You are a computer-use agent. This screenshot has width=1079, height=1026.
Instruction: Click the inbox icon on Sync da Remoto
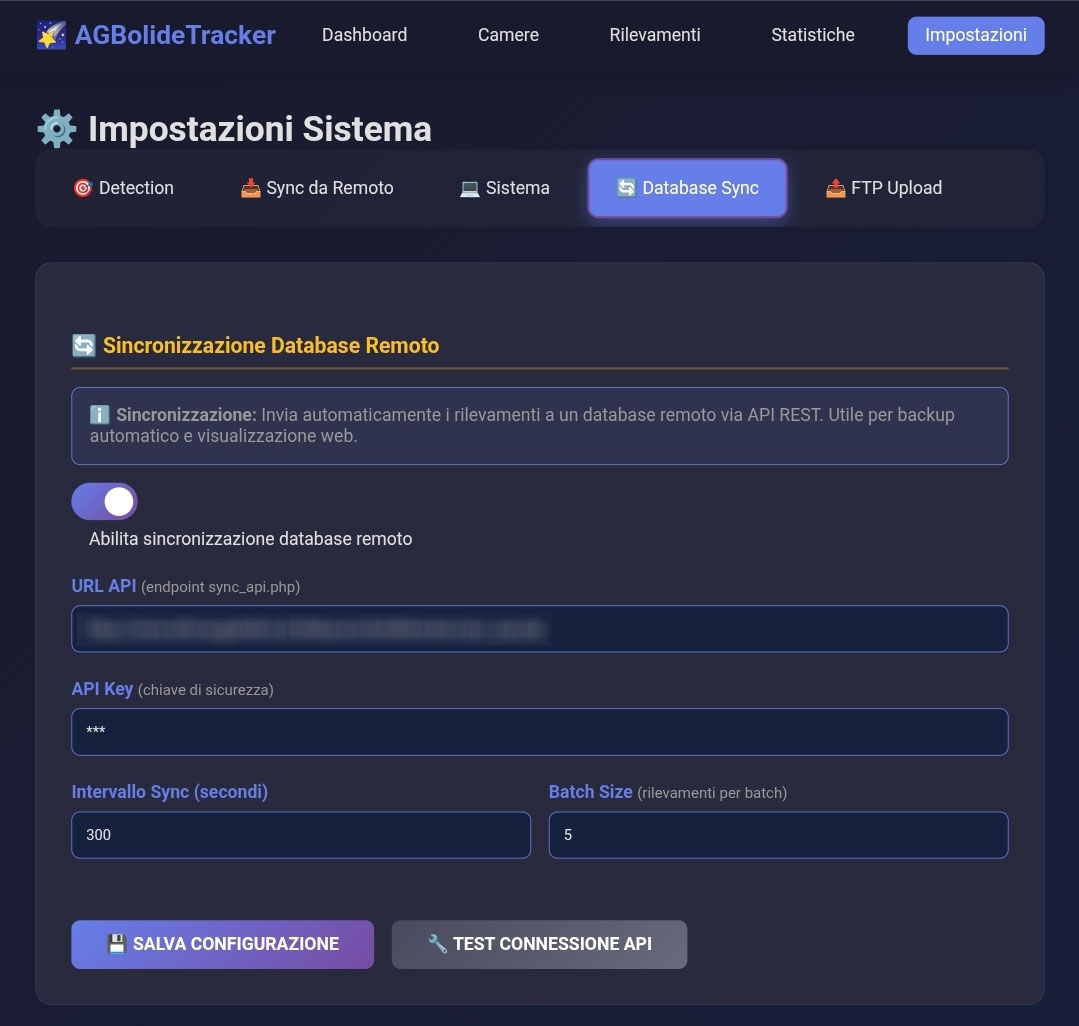pyautogui.click(x=250, y=188)
